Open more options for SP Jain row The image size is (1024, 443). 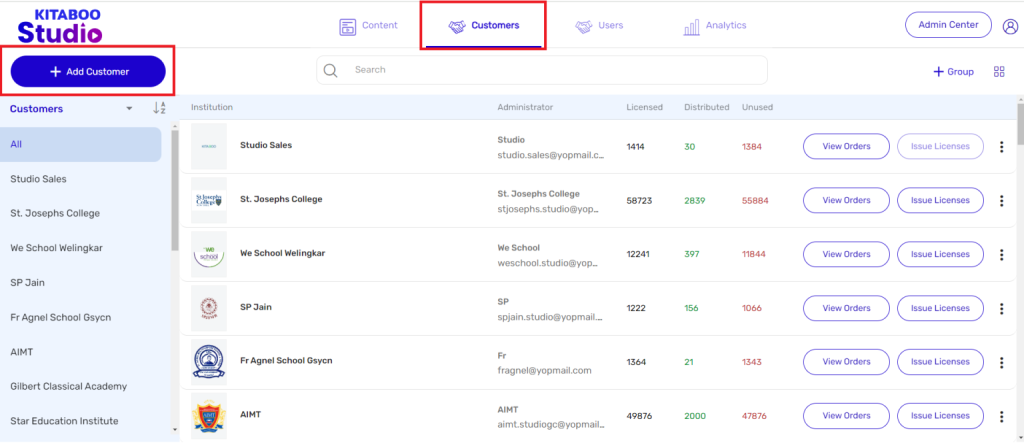[x=1001, y=309]
